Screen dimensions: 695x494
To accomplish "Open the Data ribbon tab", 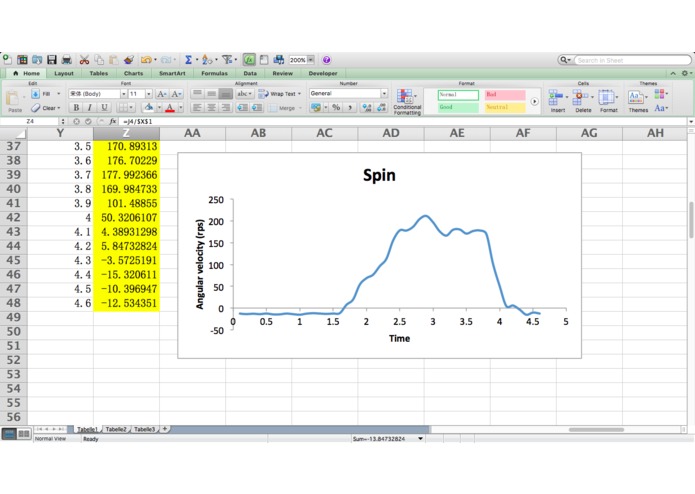I will 250,73.
